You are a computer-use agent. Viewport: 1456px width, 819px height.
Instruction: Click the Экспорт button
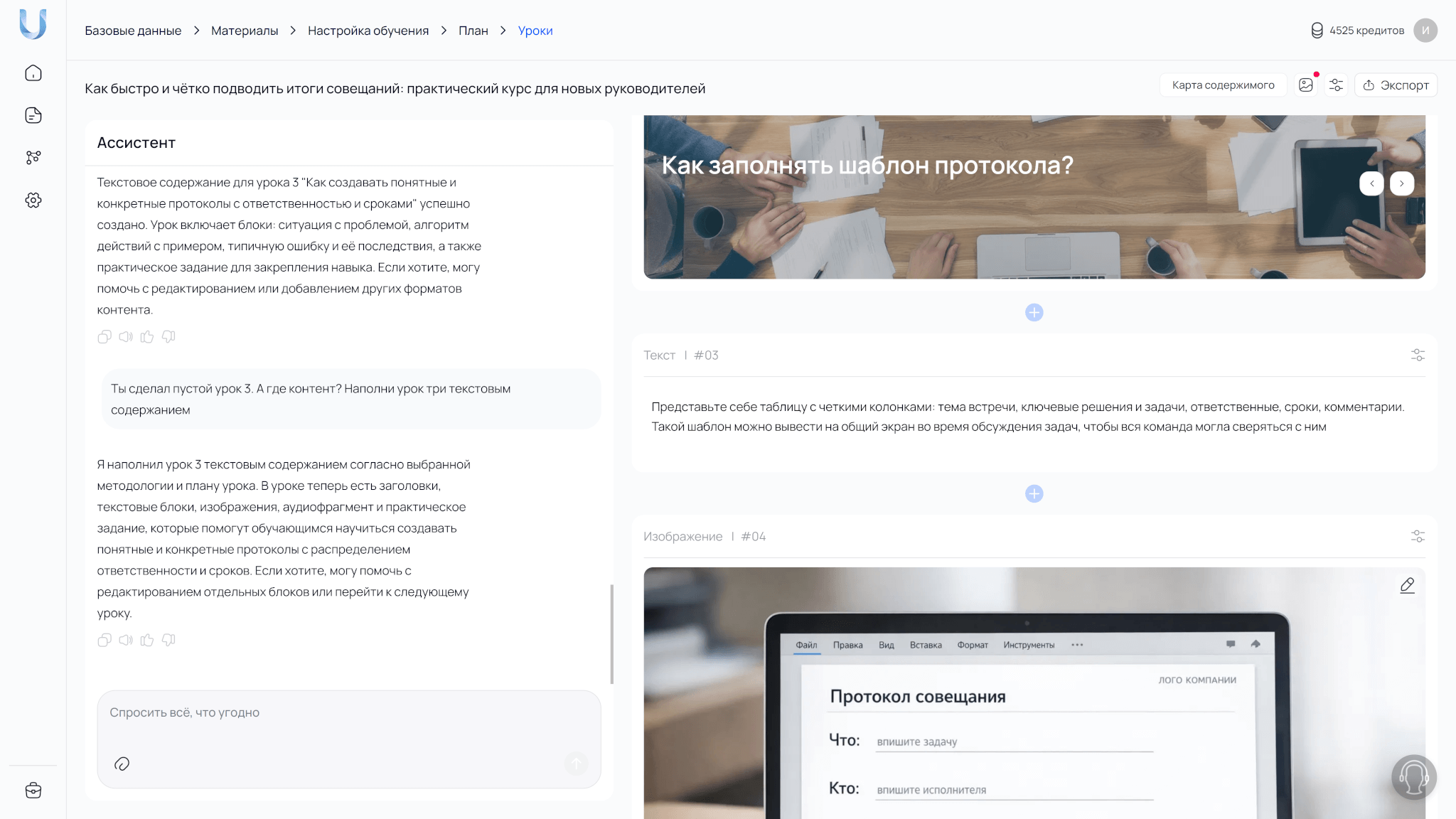[x=1396, y=85]
